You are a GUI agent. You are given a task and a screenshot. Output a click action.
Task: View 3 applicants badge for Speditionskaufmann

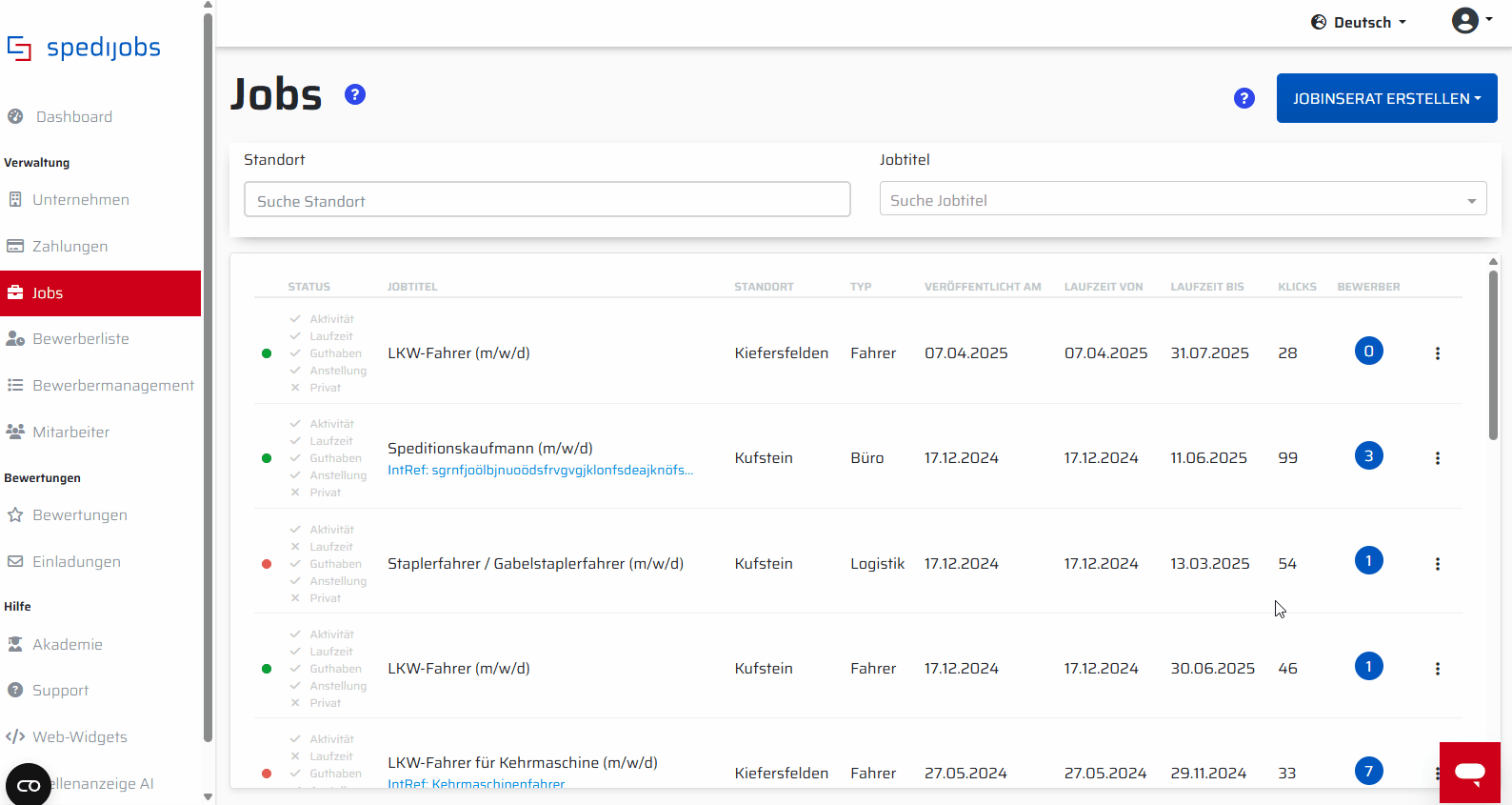[1369, 456]
